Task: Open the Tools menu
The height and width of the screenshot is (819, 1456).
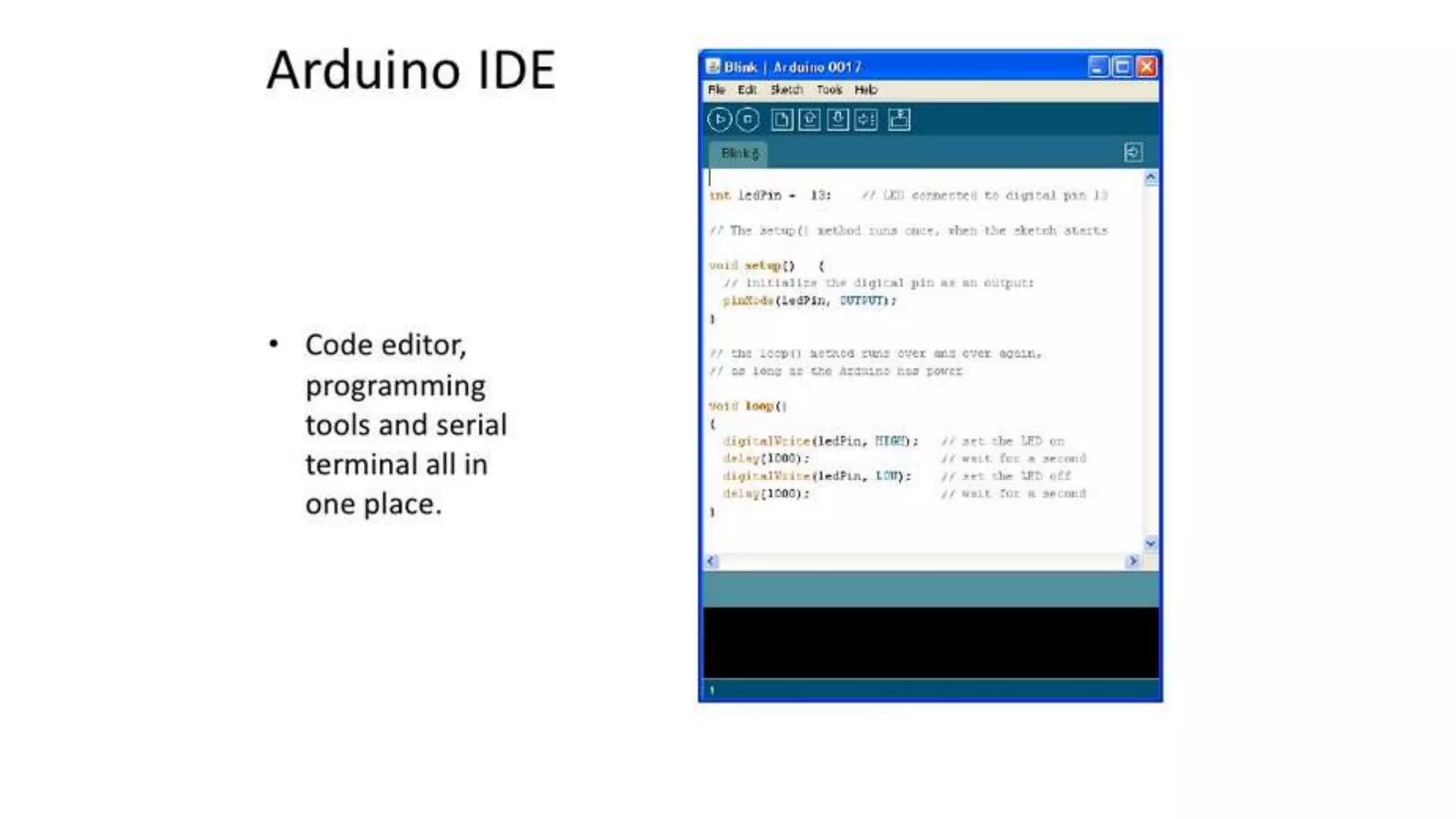Action: coord(829,90)
